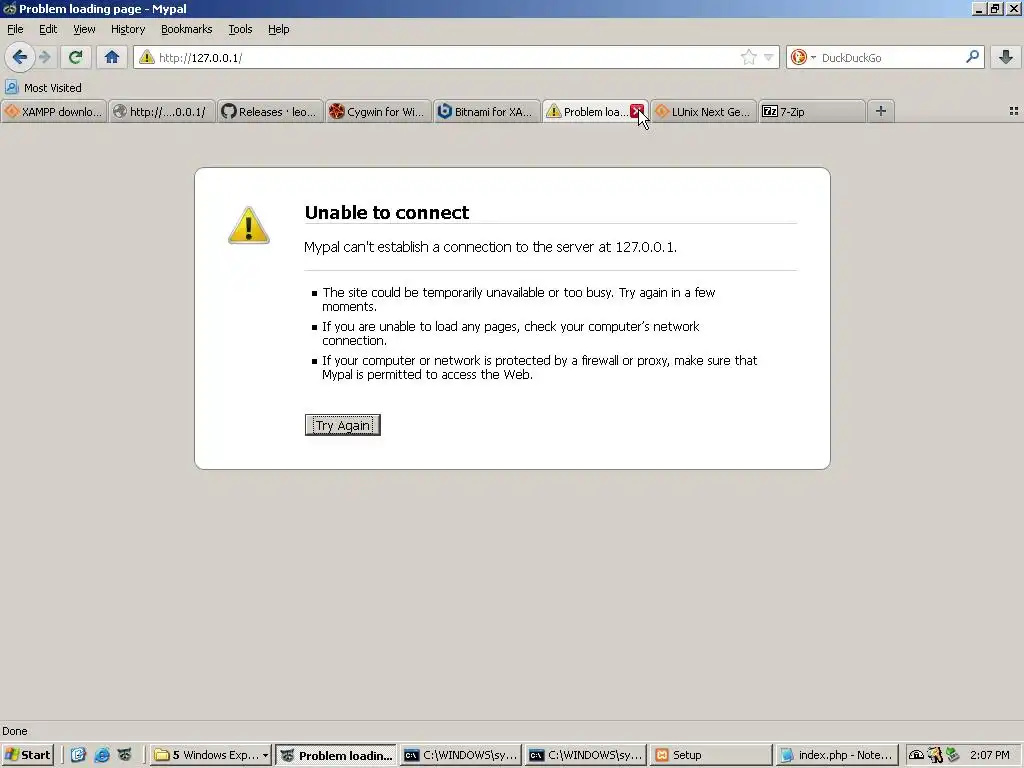Click the third system tray icon
Image resolution: width=1024 pixels, height=768 pixels.
[953, 755]
